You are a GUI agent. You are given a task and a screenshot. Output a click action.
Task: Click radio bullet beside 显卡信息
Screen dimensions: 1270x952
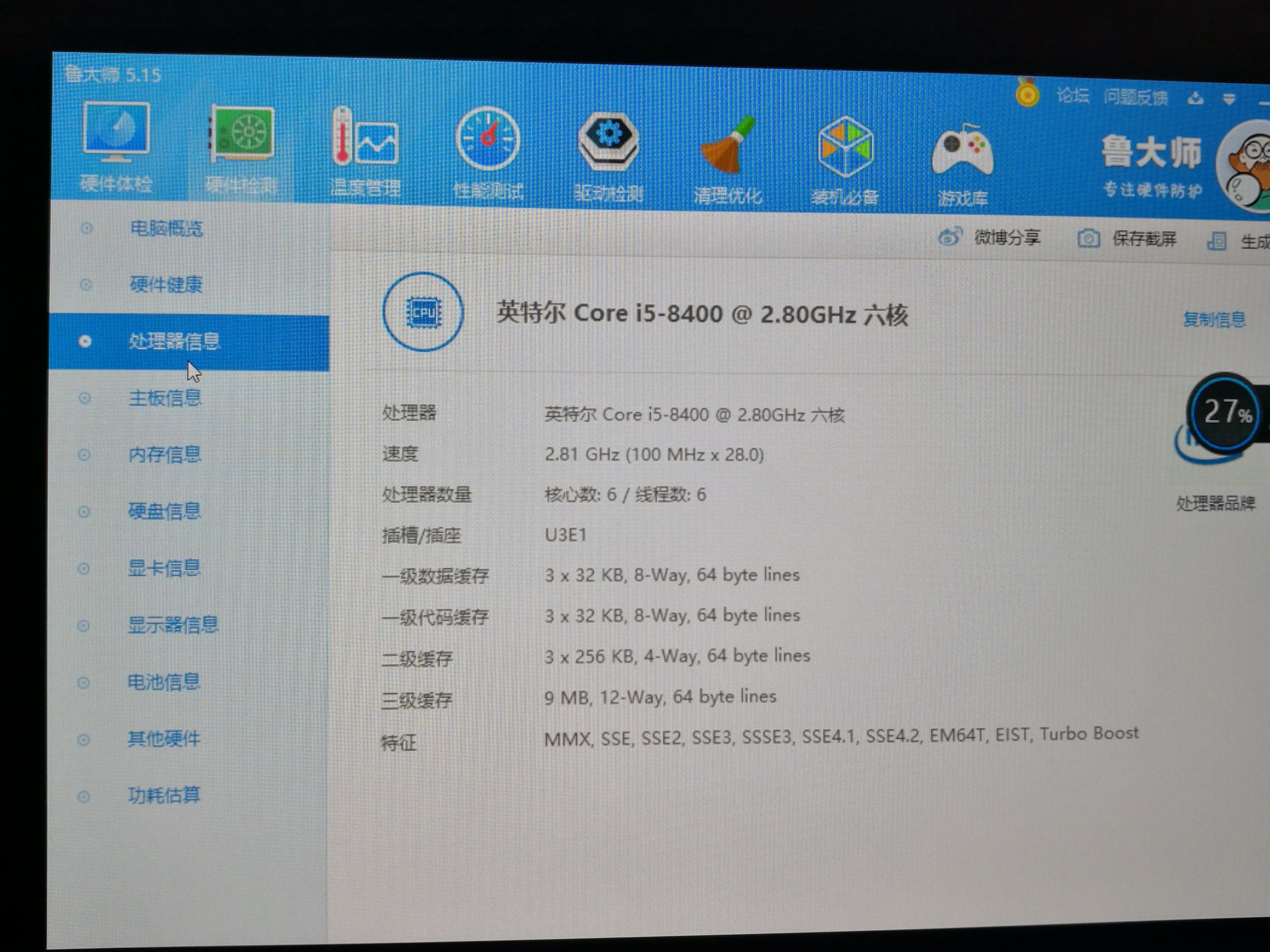click(x=83, y=568)
